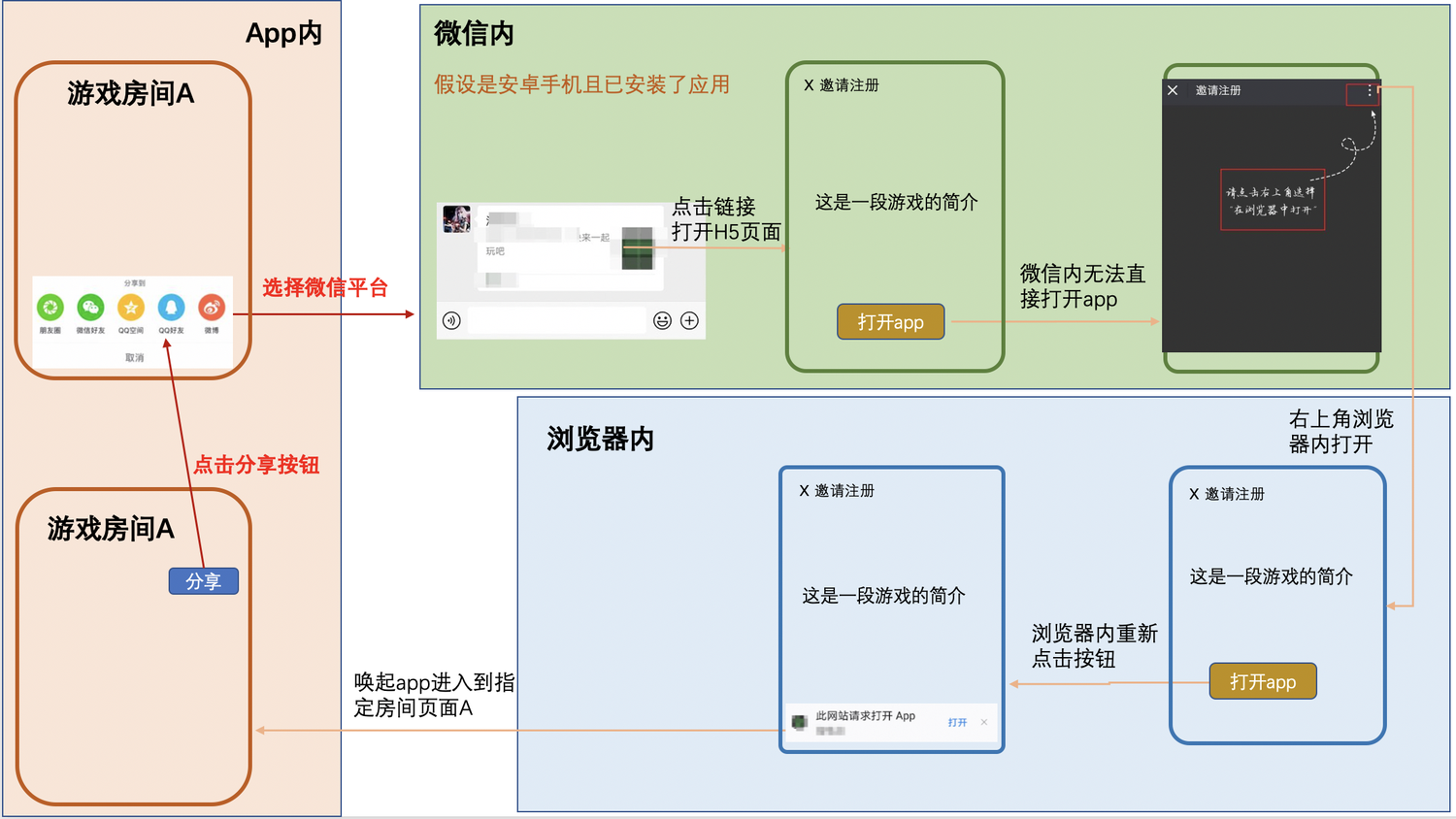Click the blue 分享 button in game room
Viewport: 1456px width, 819px height.
point(204,581)
